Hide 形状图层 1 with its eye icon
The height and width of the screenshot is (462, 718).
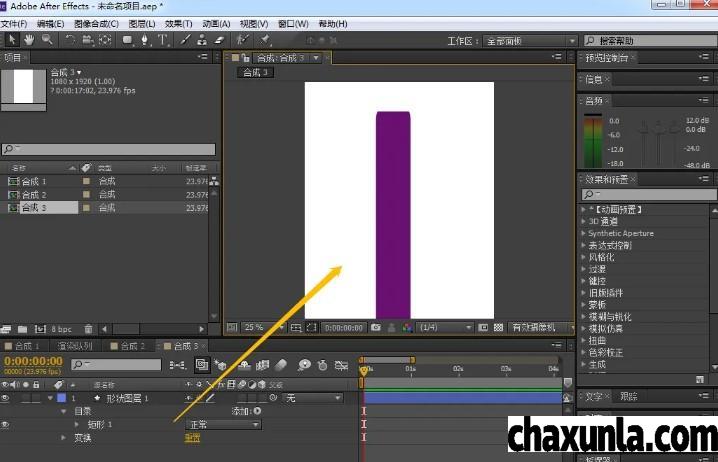5,398
